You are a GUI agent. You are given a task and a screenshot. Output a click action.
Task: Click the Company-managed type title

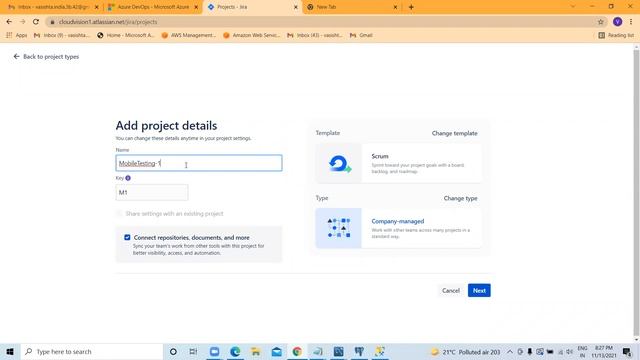(x=398, y=221)
